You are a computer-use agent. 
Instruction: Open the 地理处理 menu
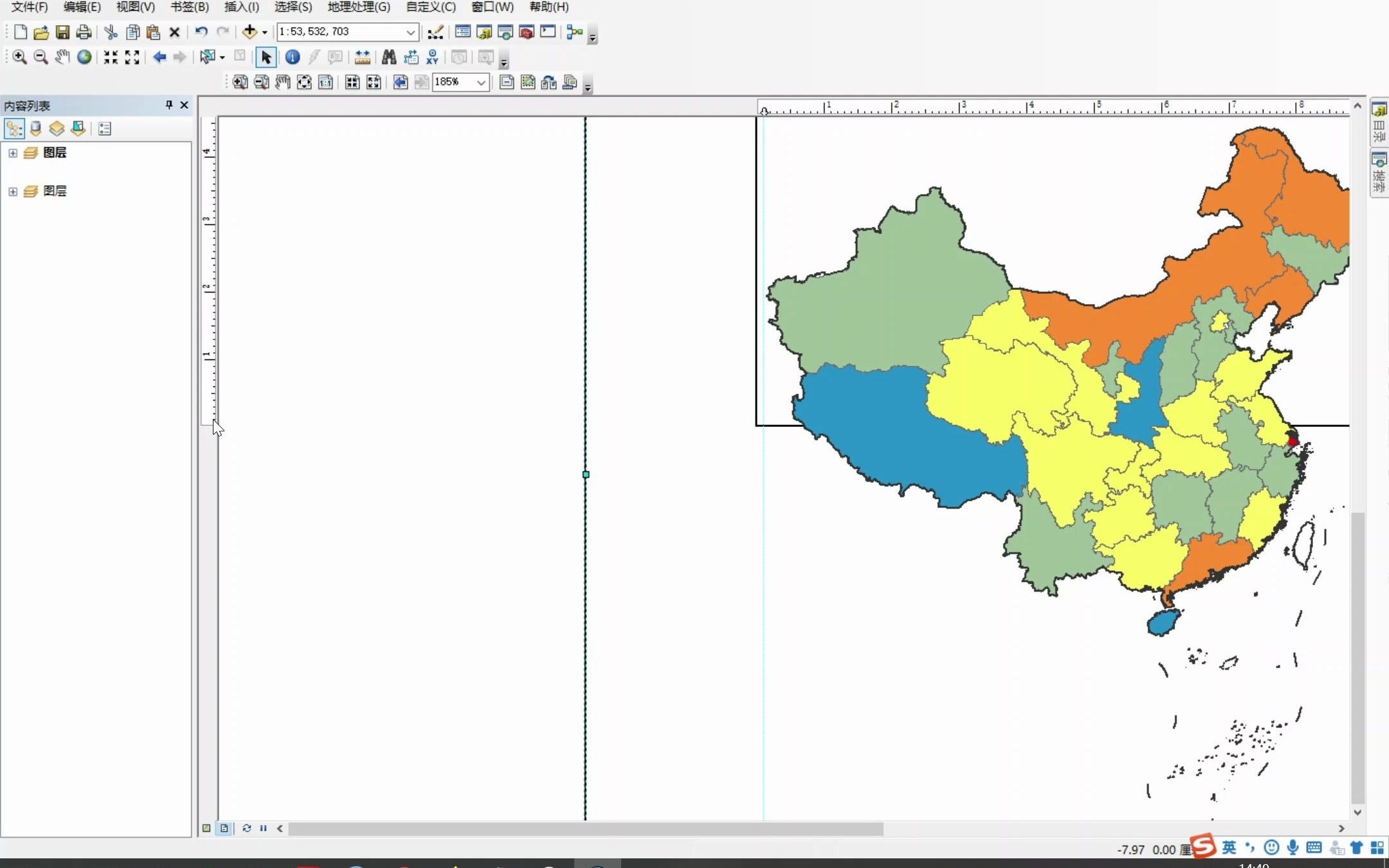(x=358, y=7)
